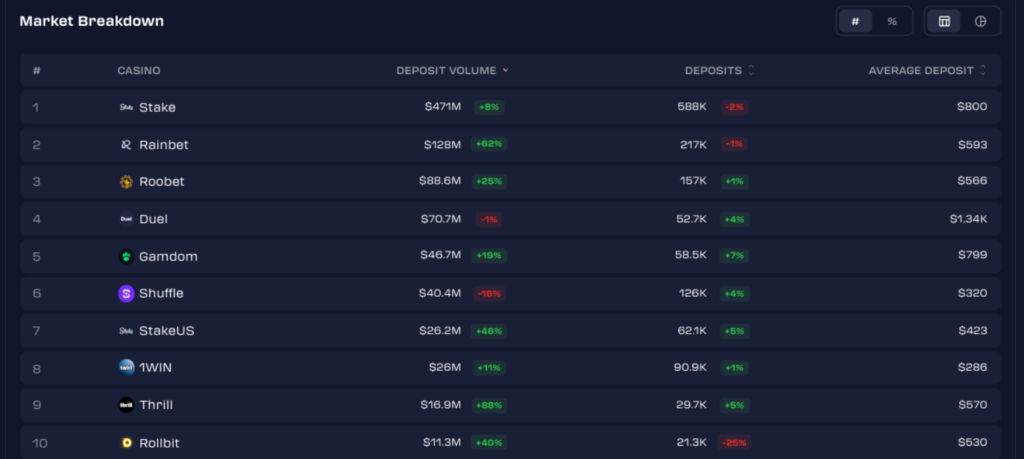
Task: Click the 157K deposits value
Action: (694, 181)
